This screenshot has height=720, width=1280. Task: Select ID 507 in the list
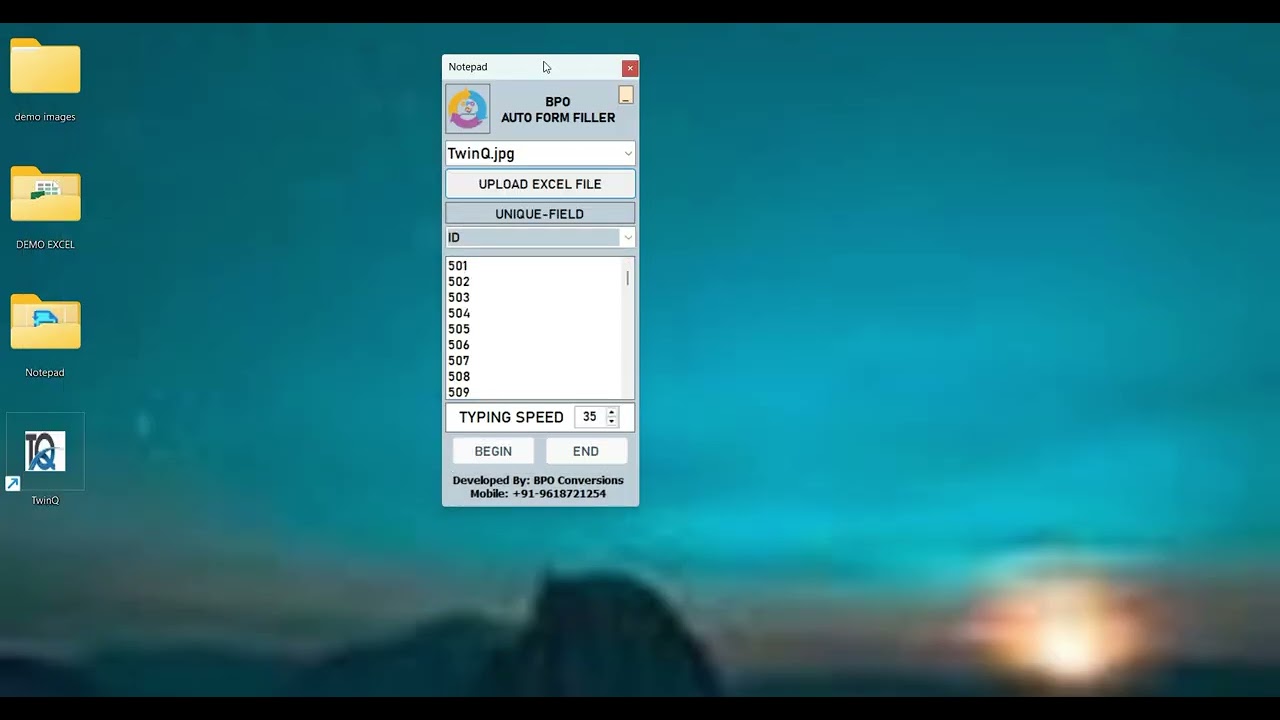point(535,361)
